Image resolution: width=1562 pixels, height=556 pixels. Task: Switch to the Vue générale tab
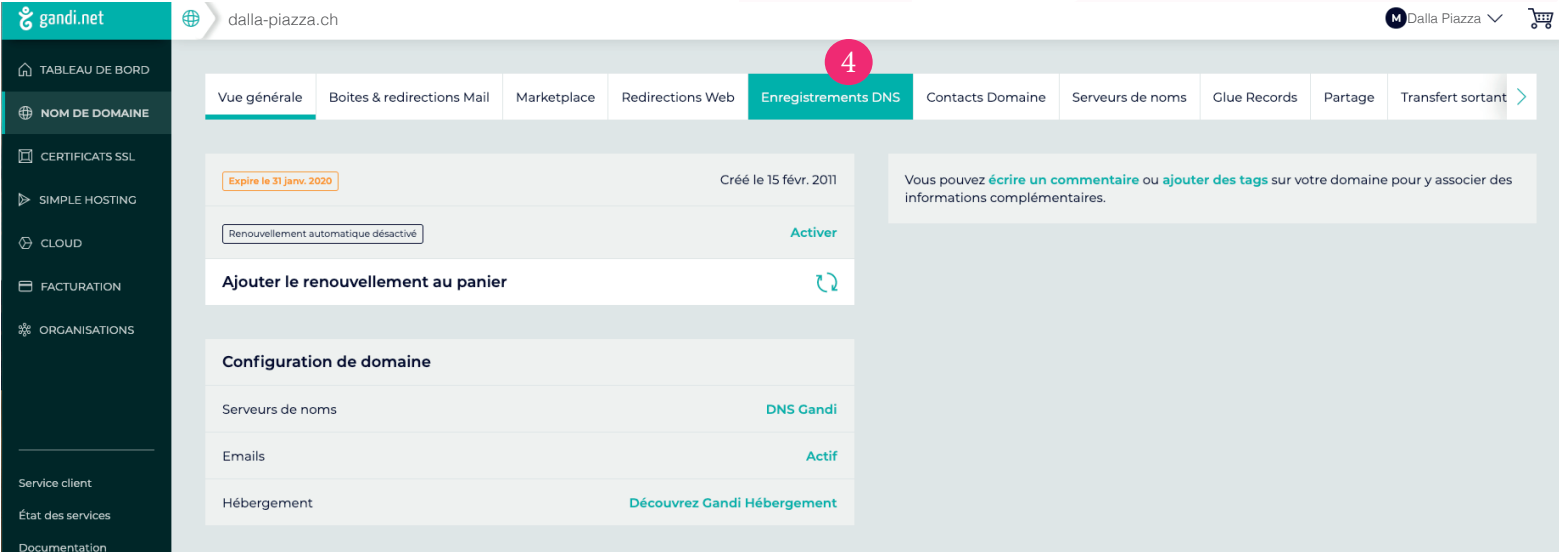[260, 97]
